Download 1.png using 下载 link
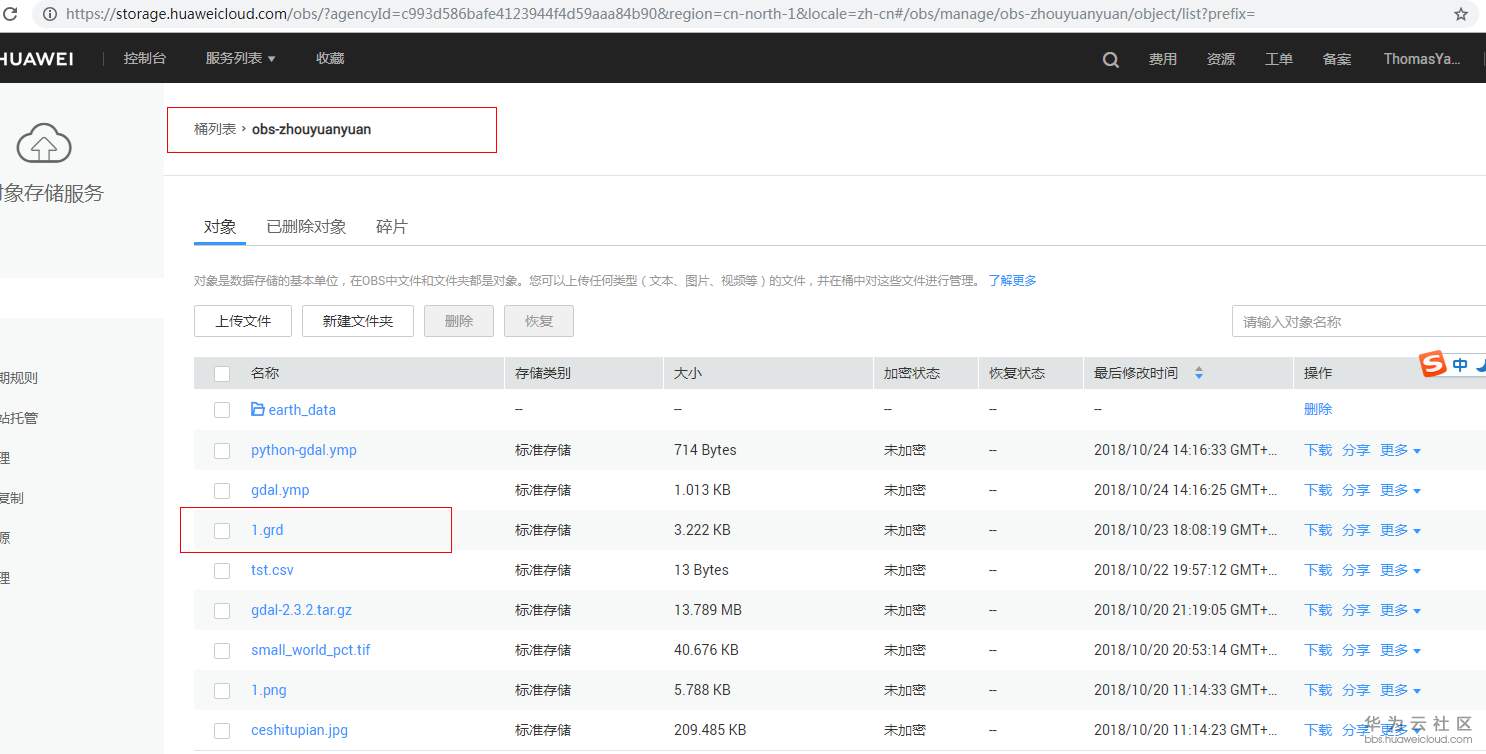Screen dimensions: 1486x754 click(x=1318, y=690)
